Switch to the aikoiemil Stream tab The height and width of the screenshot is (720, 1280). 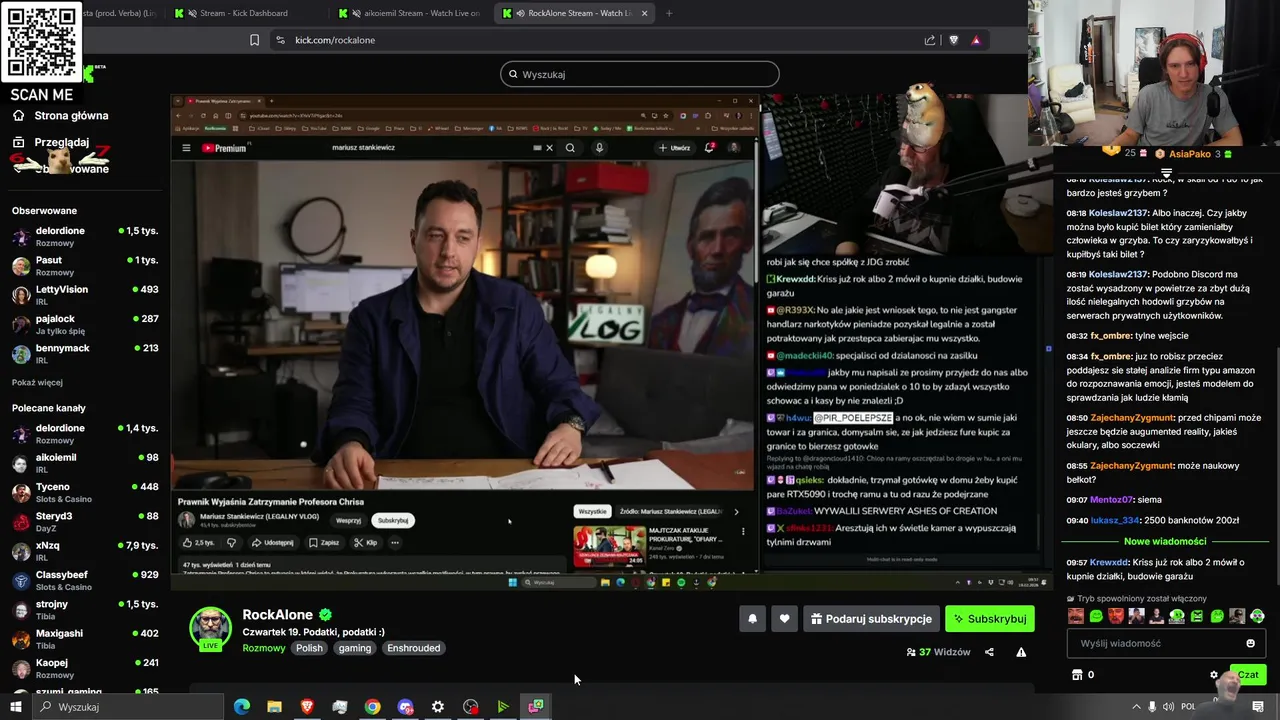pyautogui.click(x=410, y=13)
